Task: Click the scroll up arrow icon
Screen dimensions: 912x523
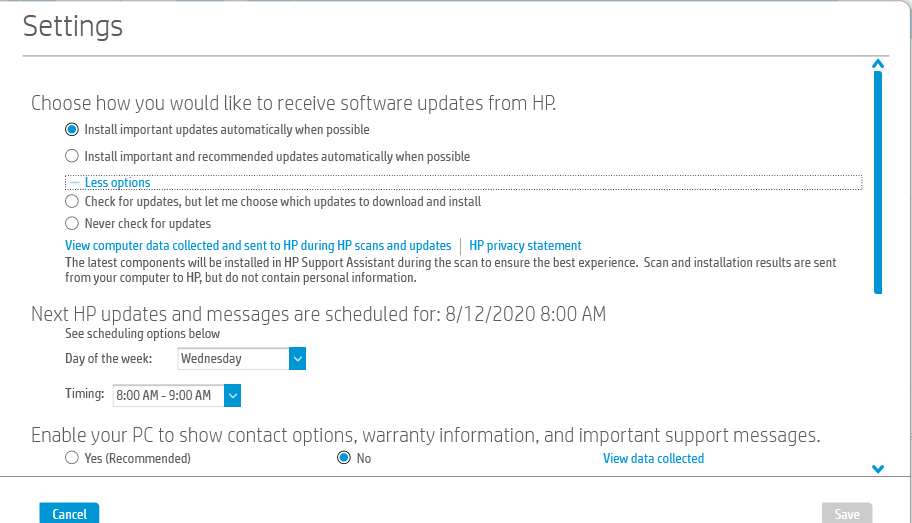Action: [878, 65]
